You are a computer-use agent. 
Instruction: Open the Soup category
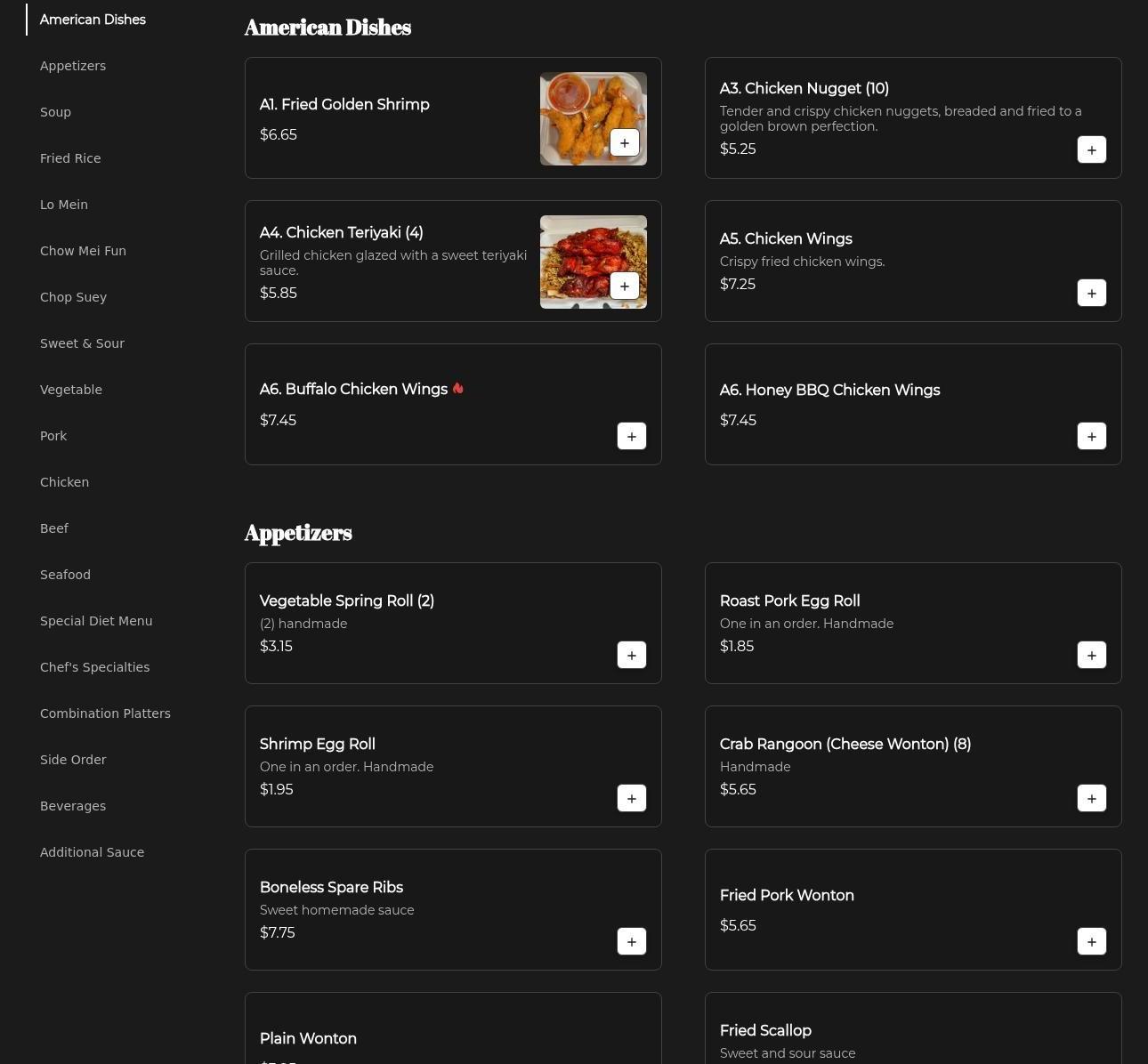[x=55, y=112]
